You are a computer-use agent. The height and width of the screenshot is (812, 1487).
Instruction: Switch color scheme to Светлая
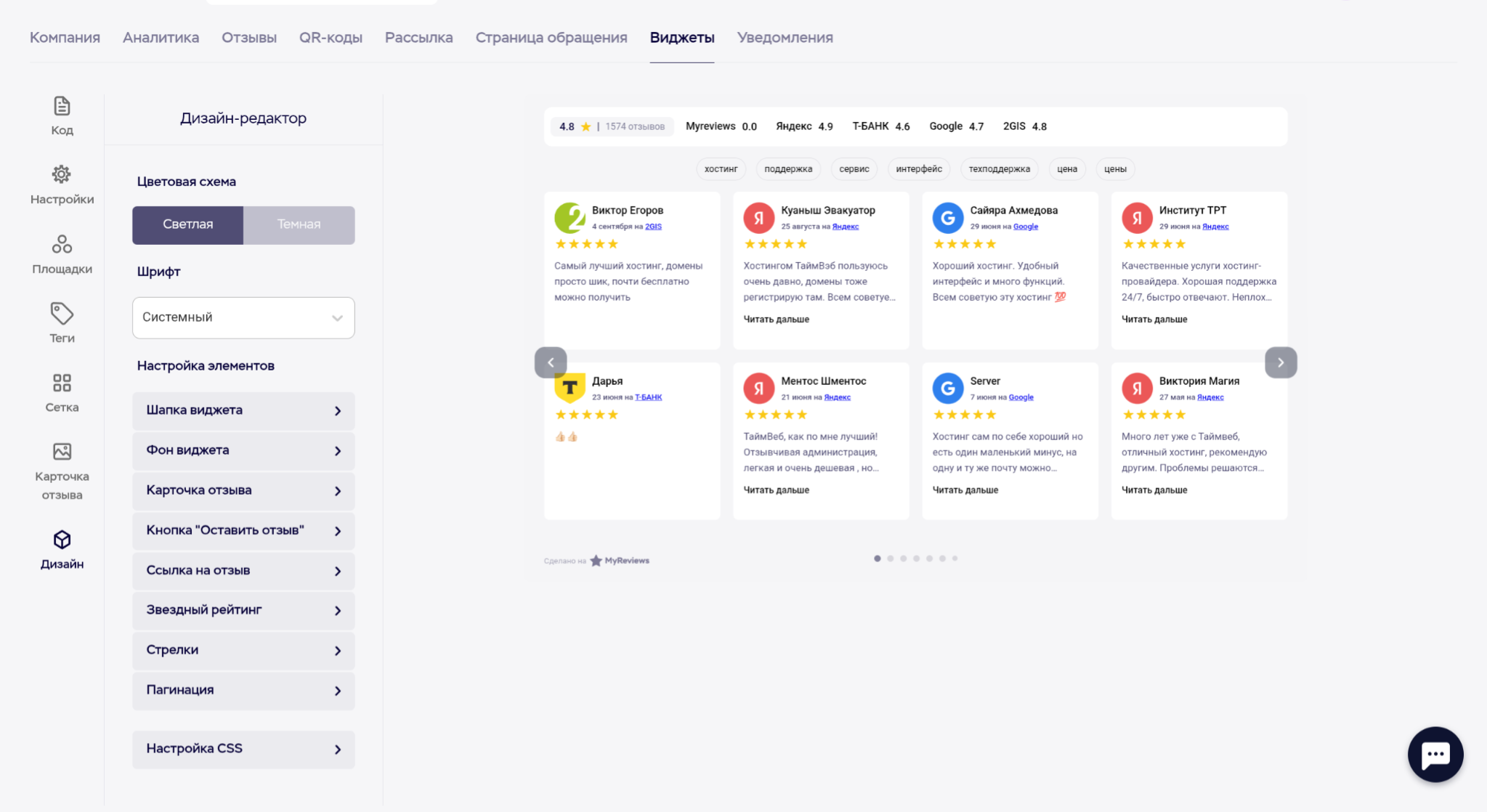(187, 224)
